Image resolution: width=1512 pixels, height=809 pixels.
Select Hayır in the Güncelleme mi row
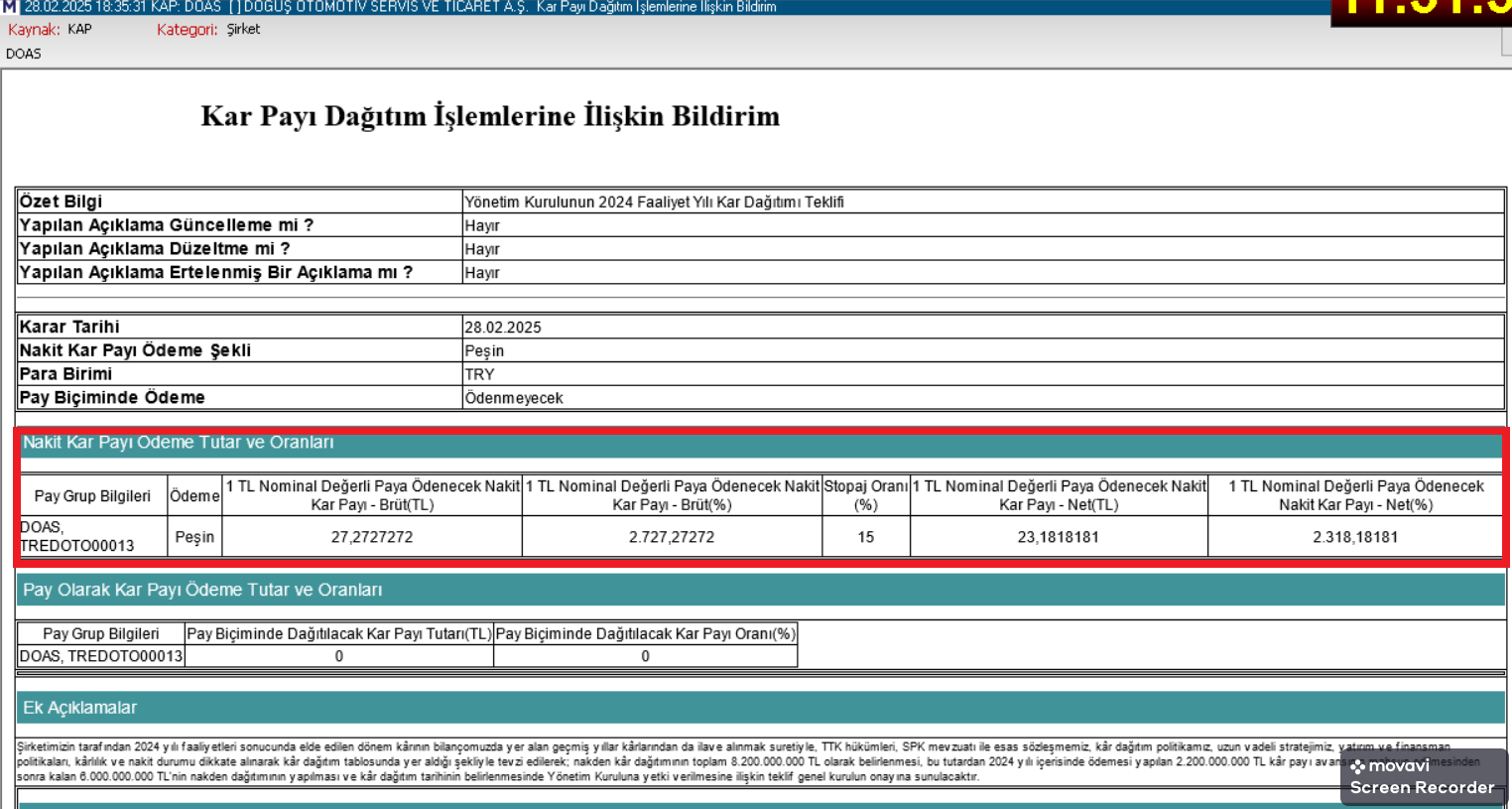tap(481, 225)
